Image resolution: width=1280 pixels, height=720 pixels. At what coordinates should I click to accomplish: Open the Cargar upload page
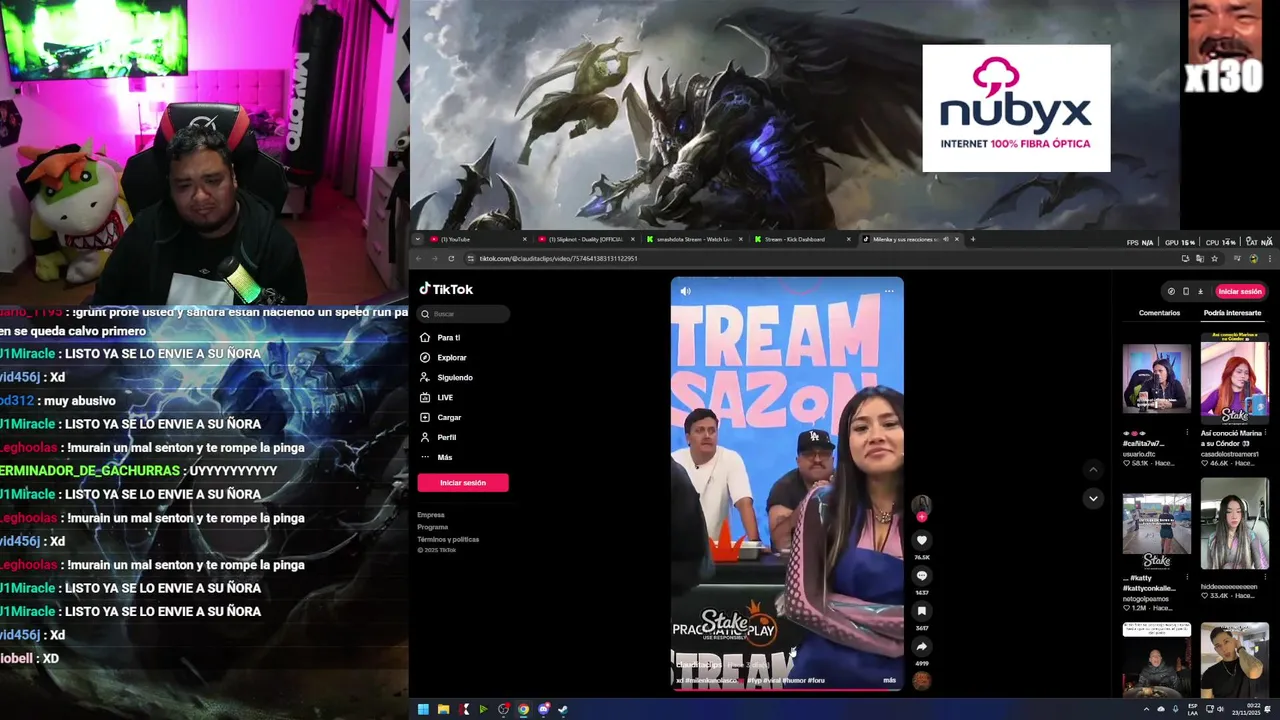440,418
